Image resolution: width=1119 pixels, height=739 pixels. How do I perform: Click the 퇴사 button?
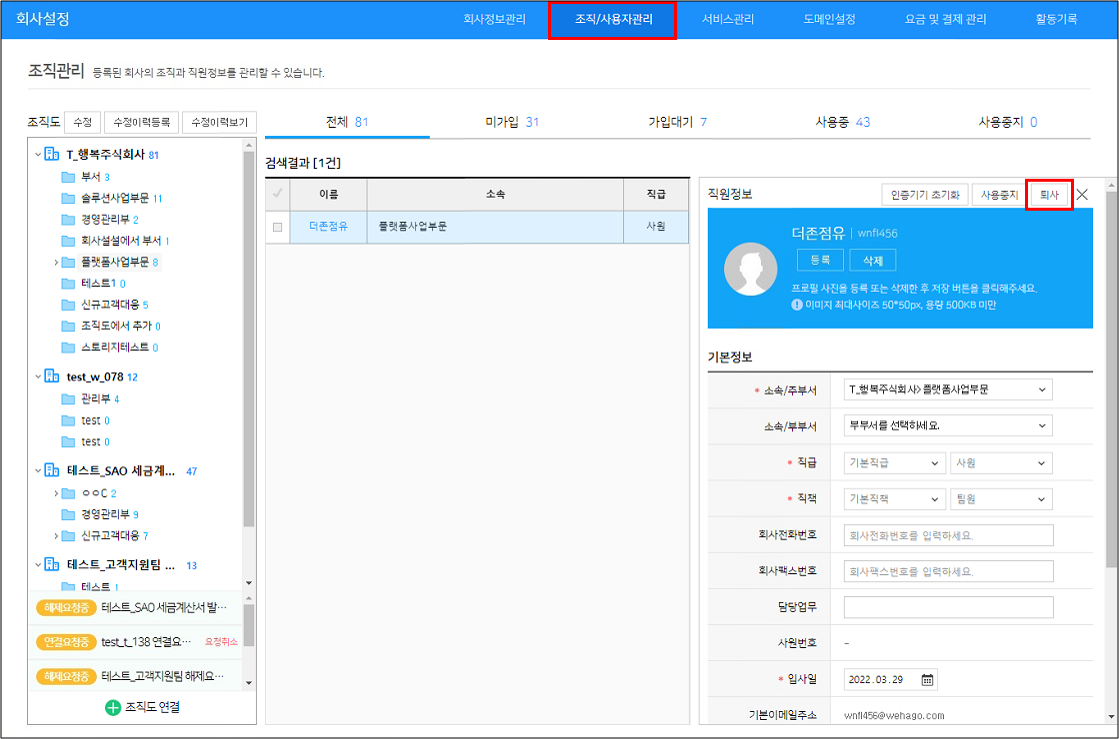click(1049, 195)
